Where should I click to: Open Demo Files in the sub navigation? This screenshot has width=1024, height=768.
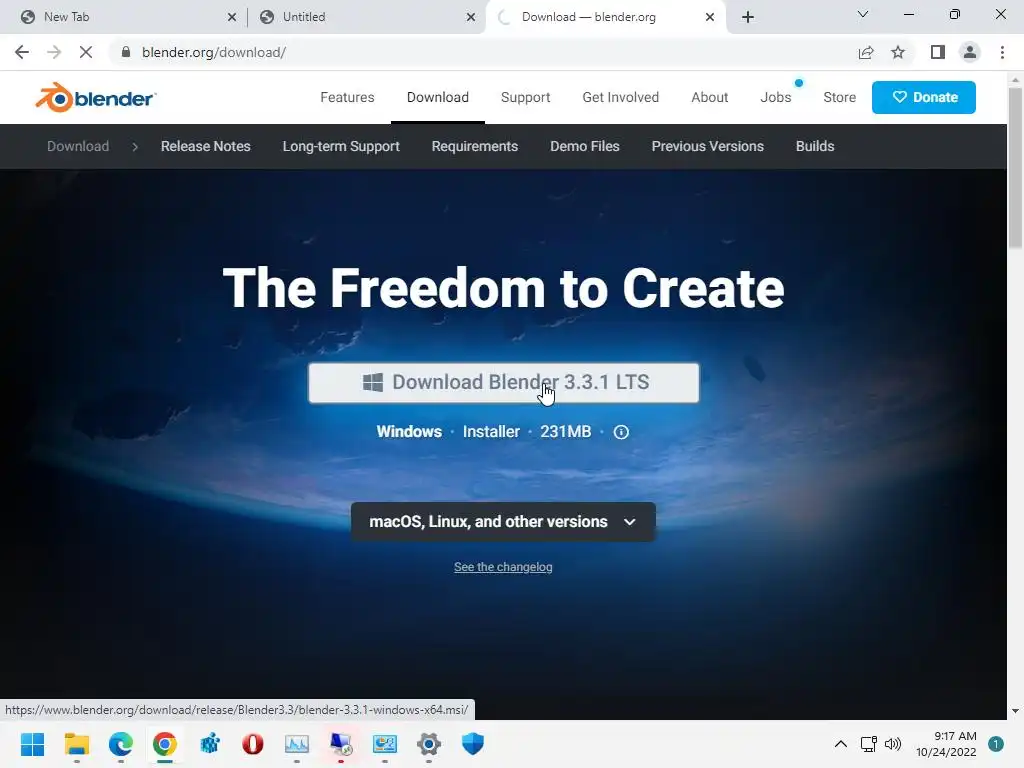584,146
